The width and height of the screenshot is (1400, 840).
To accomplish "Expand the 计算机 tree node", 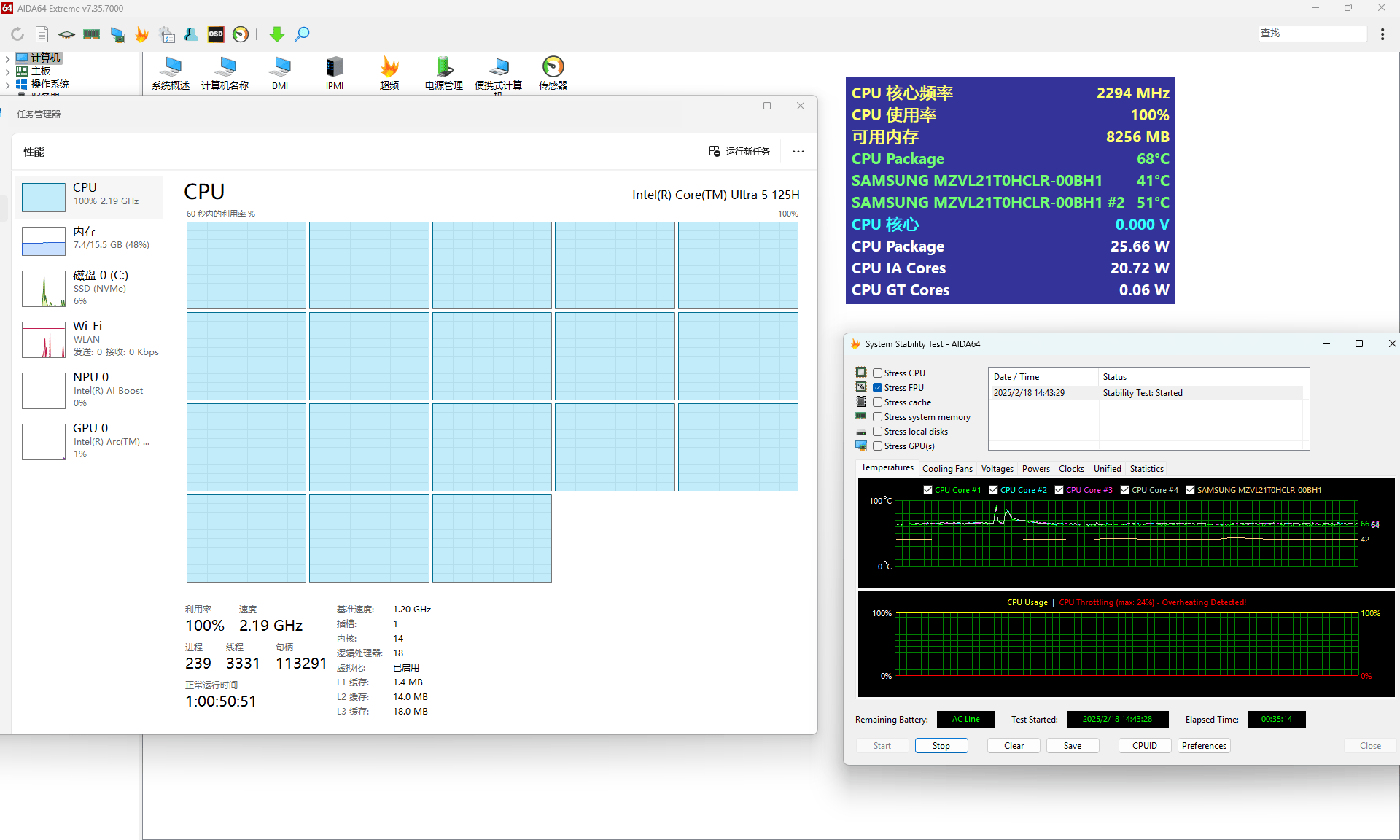I will coord(7,58).
